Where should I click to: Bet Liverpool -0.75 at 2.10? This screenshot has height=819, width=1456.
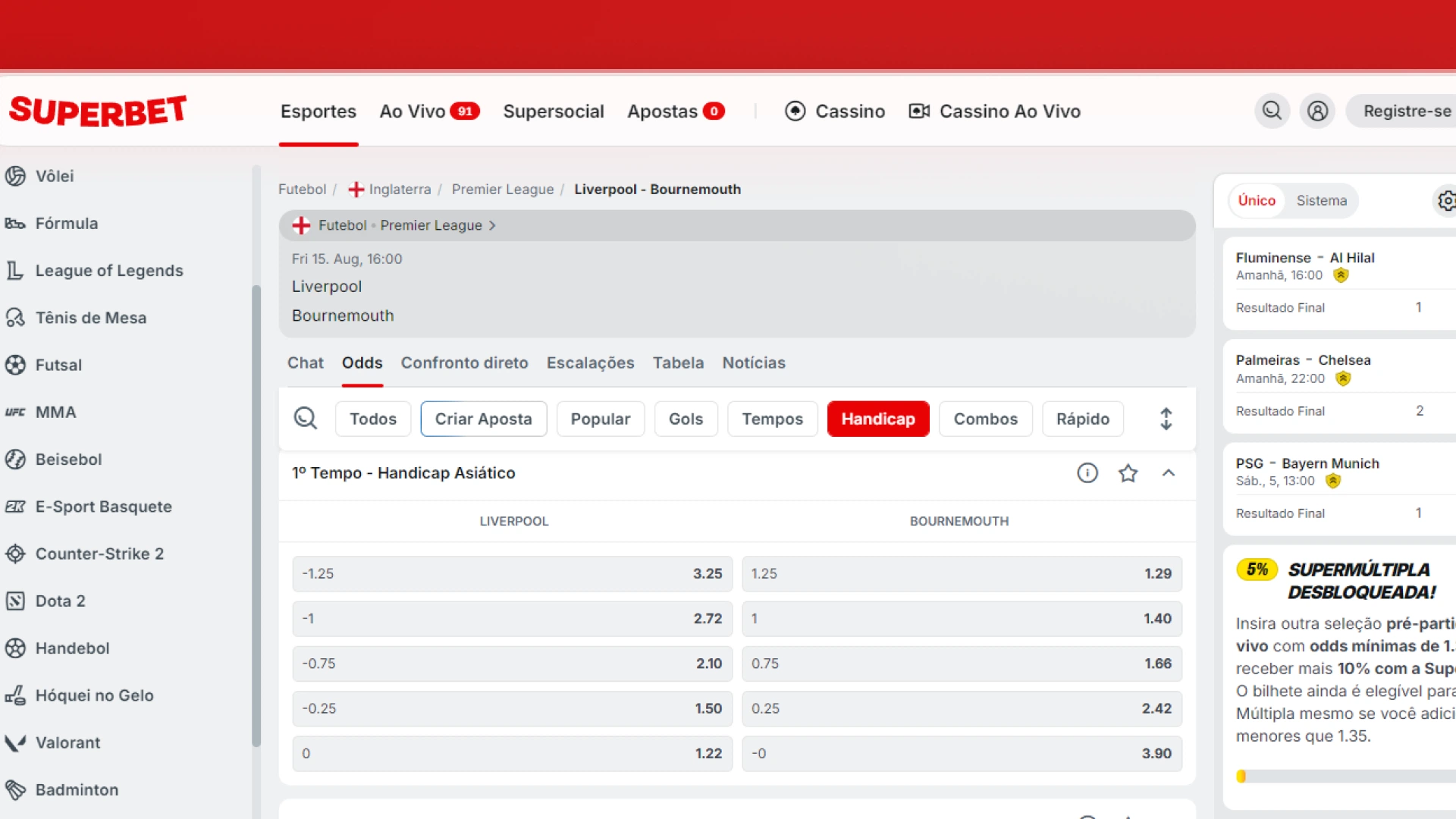tap(513, 664)
